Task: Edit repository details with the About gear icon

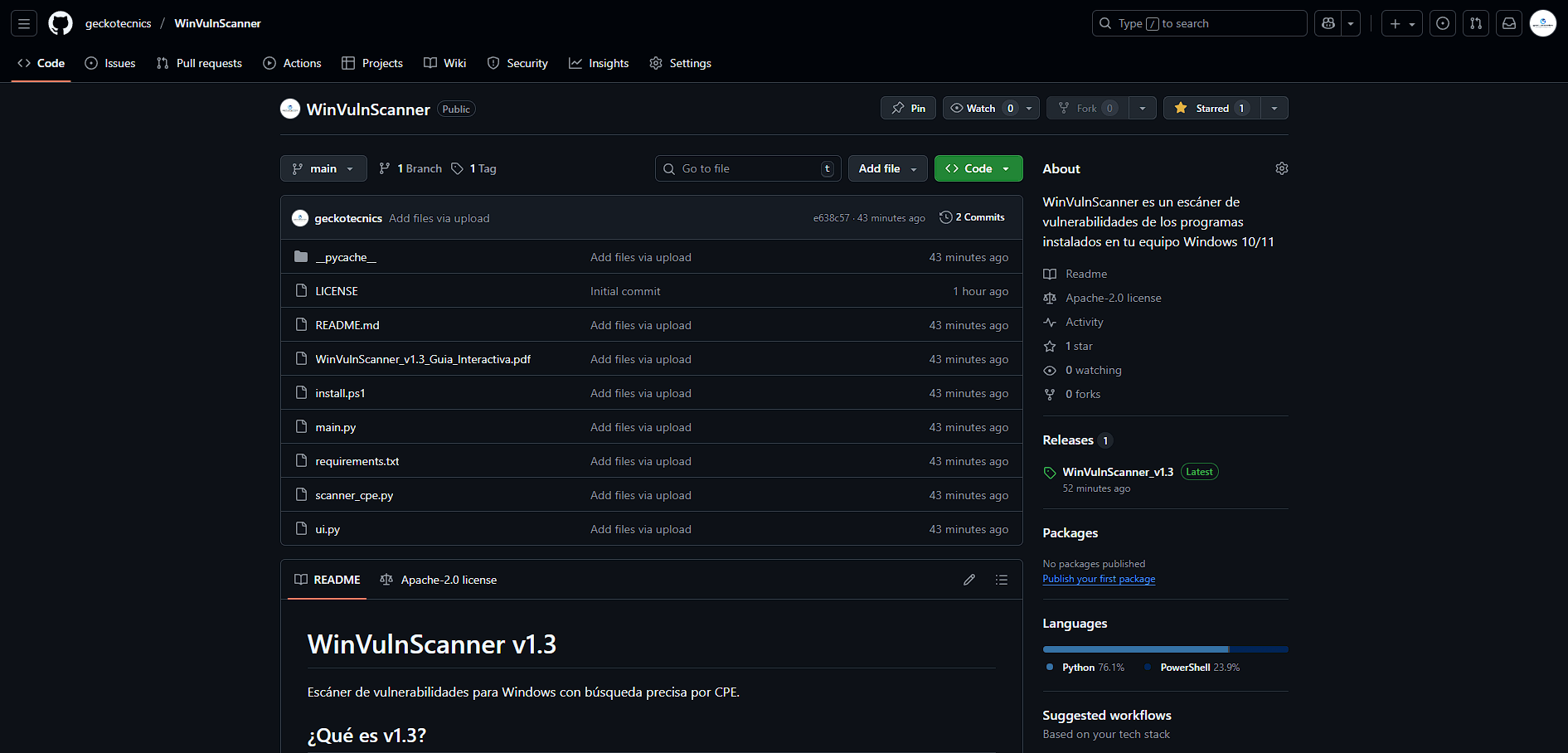Action: [1282, 168]
